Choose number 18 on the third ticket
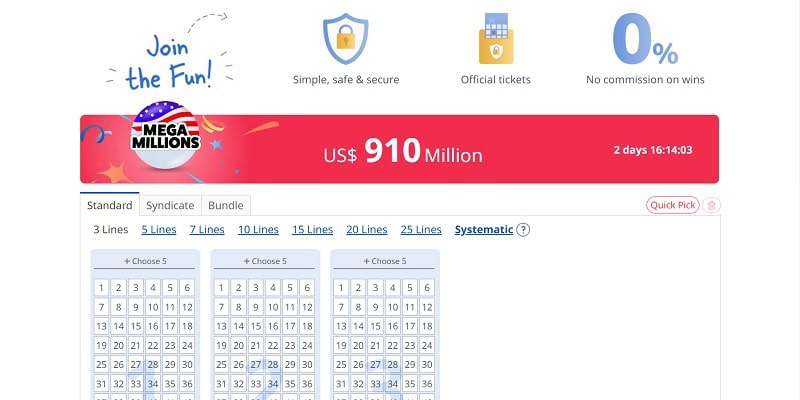The image size is (800, 400). (x=427, y=327)
